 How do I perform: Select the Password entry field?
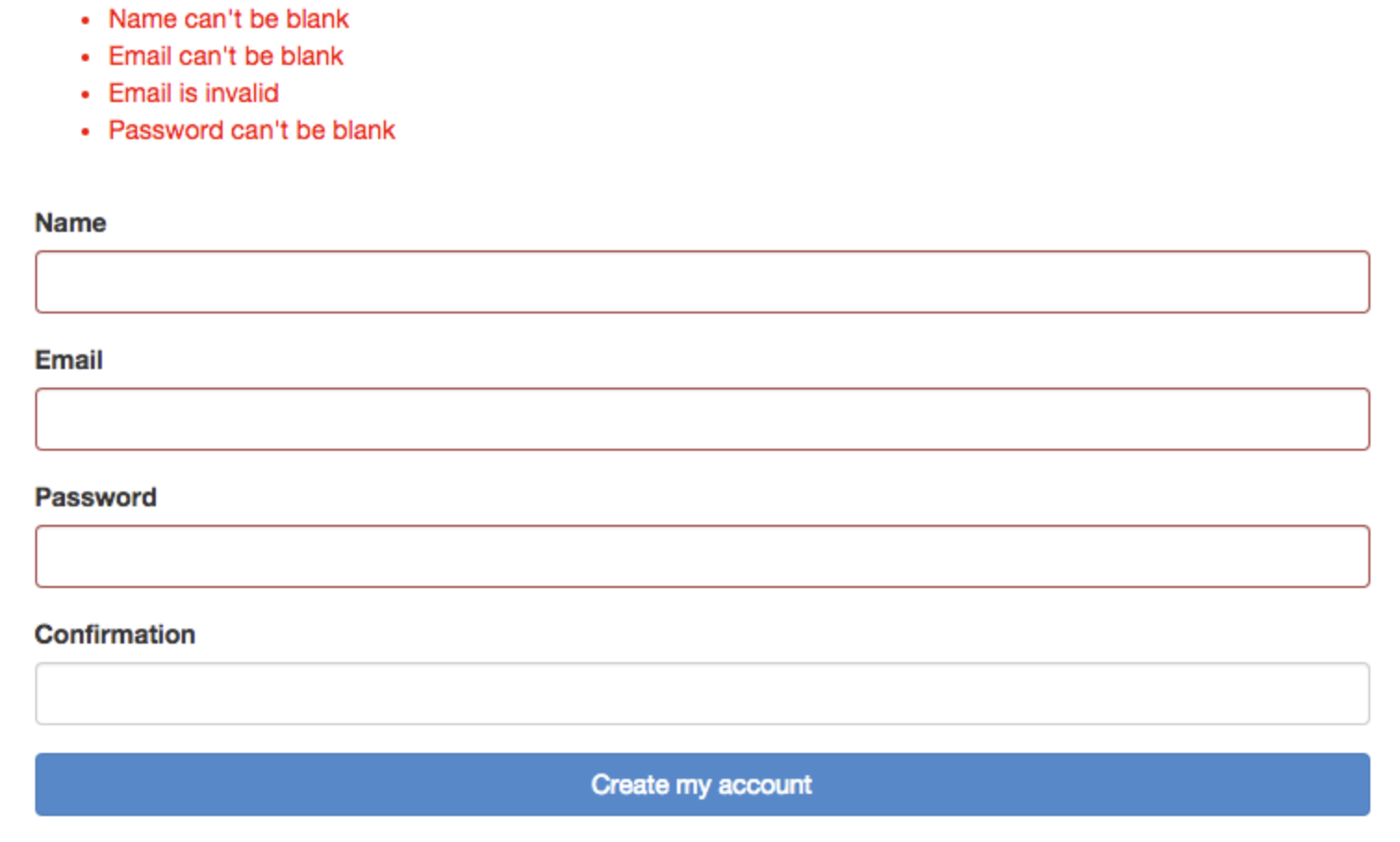coord(702,556)
